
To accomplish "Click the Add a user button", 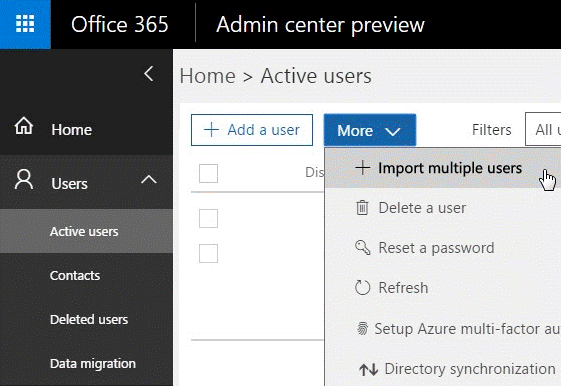I will coord(252,130).
